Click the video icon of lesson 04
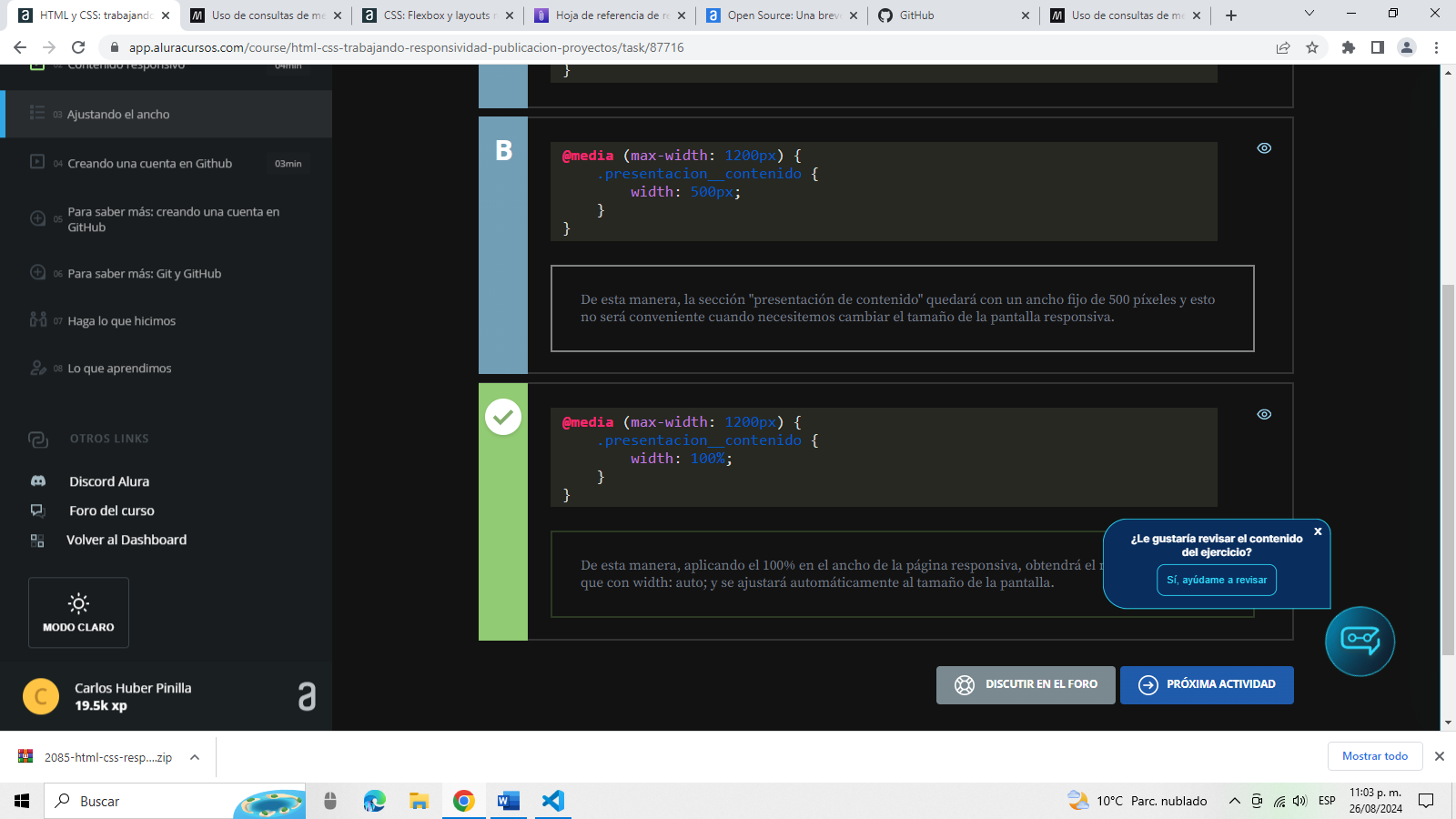 [x=37, y=162]
